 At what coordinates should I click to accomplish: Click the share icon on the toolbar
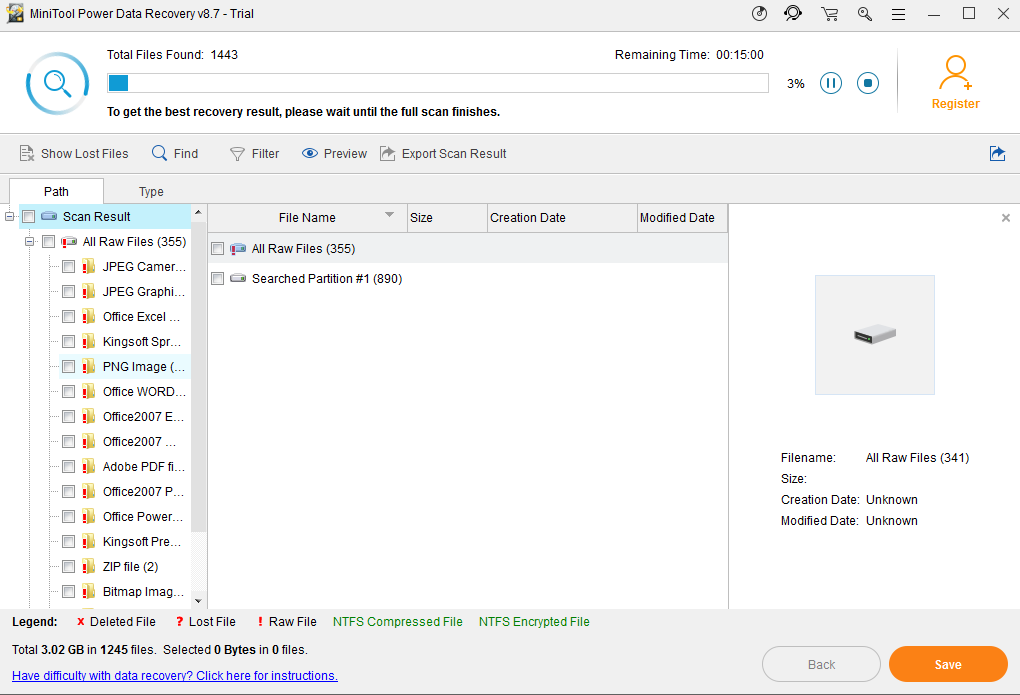(997, 154)
